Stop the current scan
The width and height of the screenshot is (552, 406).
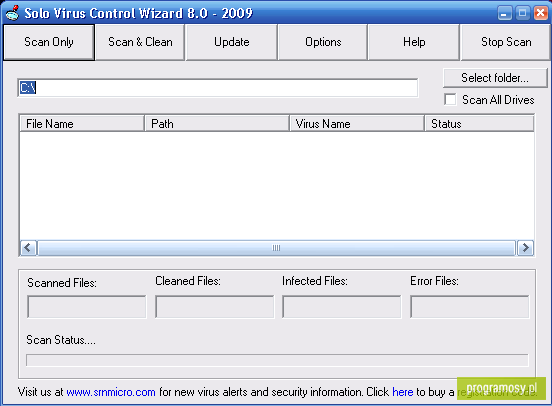[x=506, y=42]
